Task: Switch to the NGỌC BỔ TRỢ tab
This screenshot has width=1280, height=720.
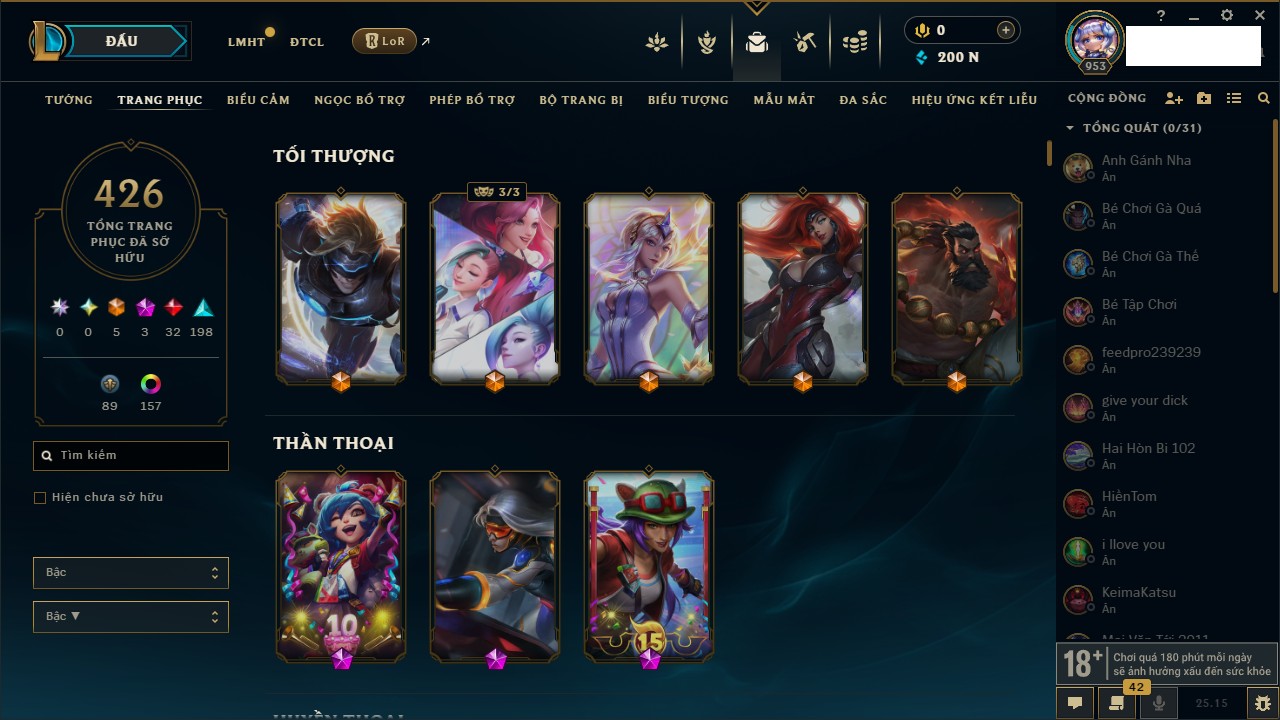Action: click(x=359, y=100)
